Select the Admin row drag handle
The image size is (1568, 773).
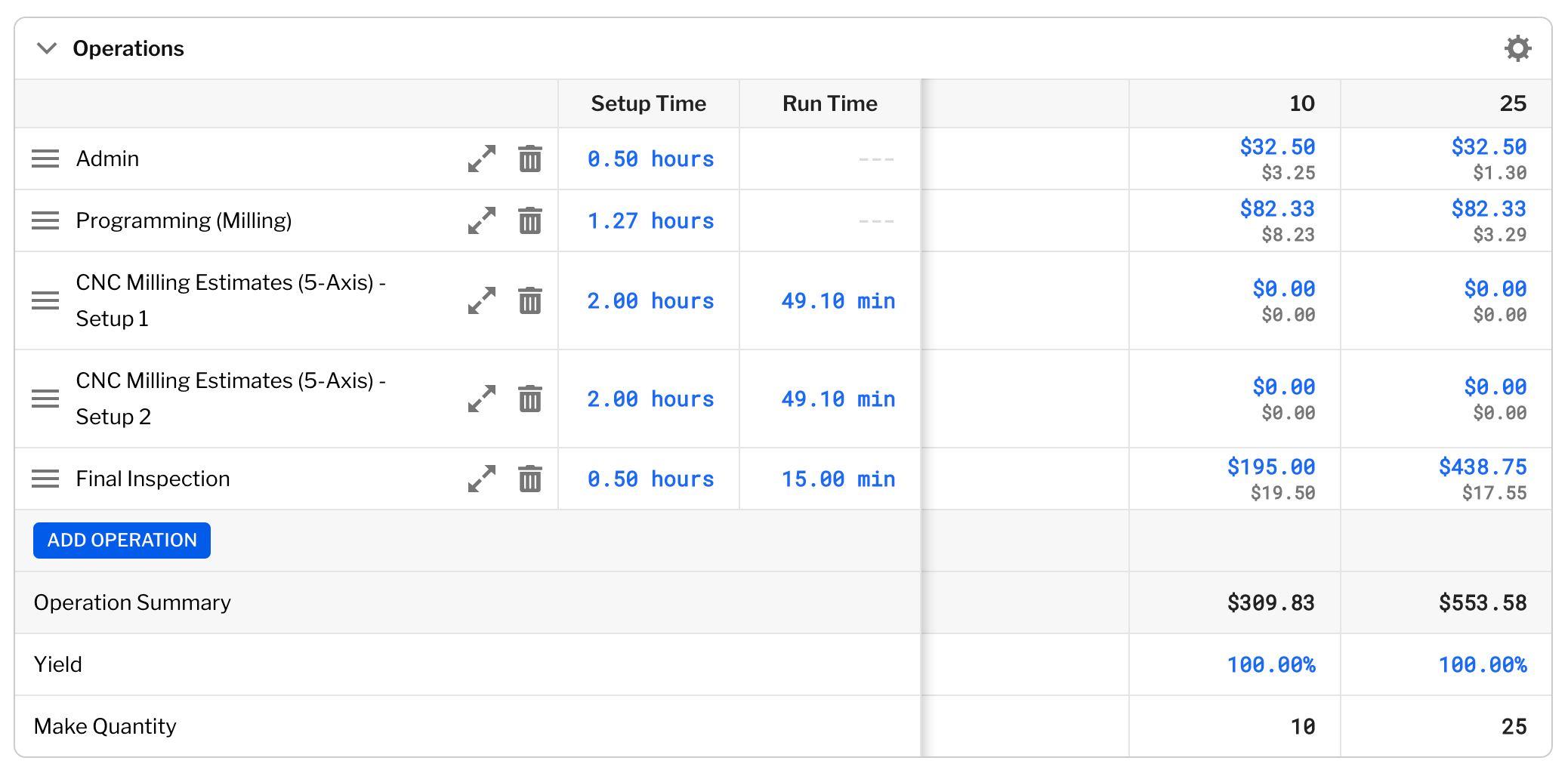(45, 159)
